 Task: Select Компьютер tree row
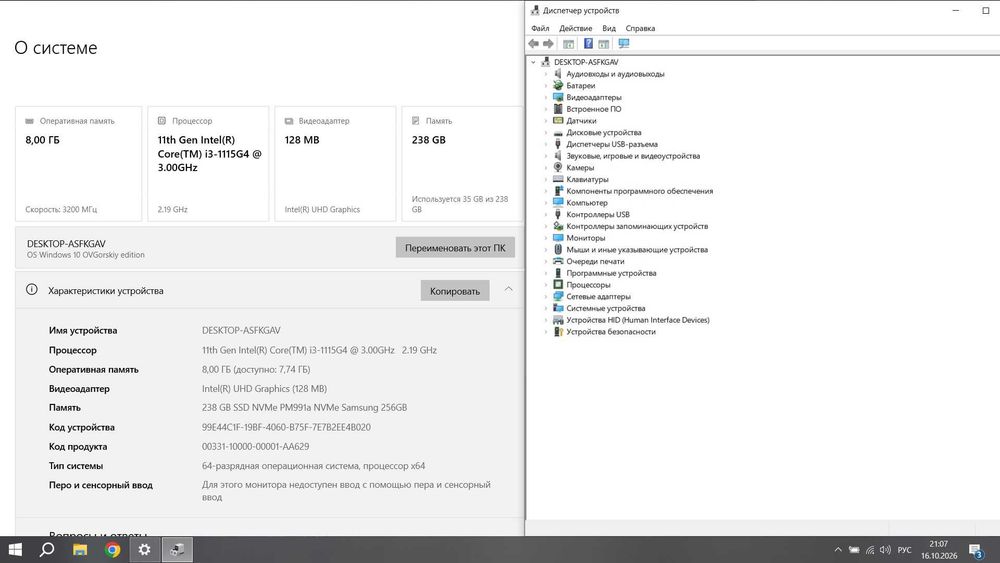coord(587,203)
